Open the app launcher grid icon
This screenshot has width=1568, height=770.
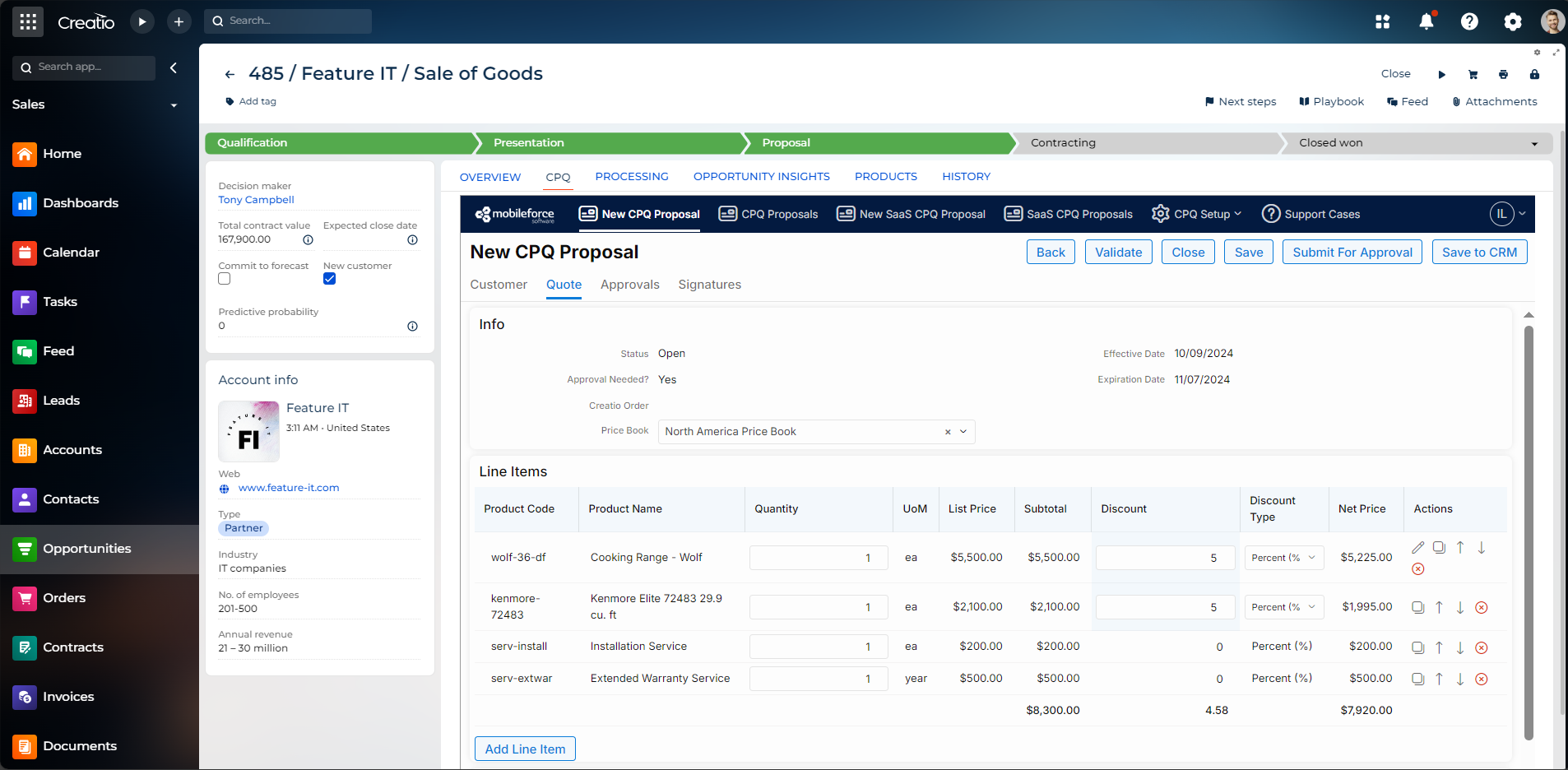(x=28, y=21)
